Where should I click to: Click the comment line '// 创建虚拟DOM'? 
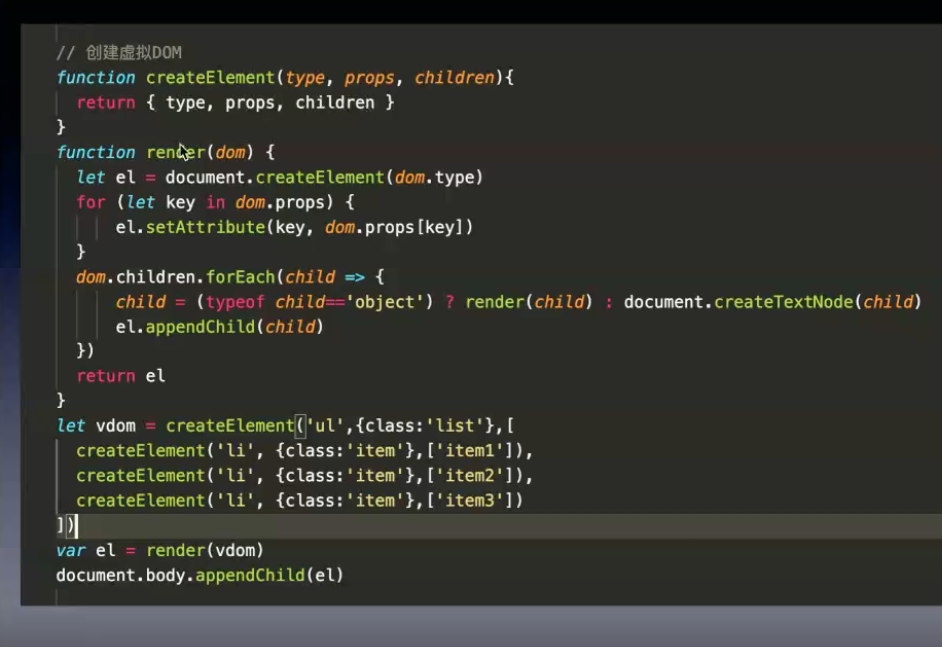119,53
